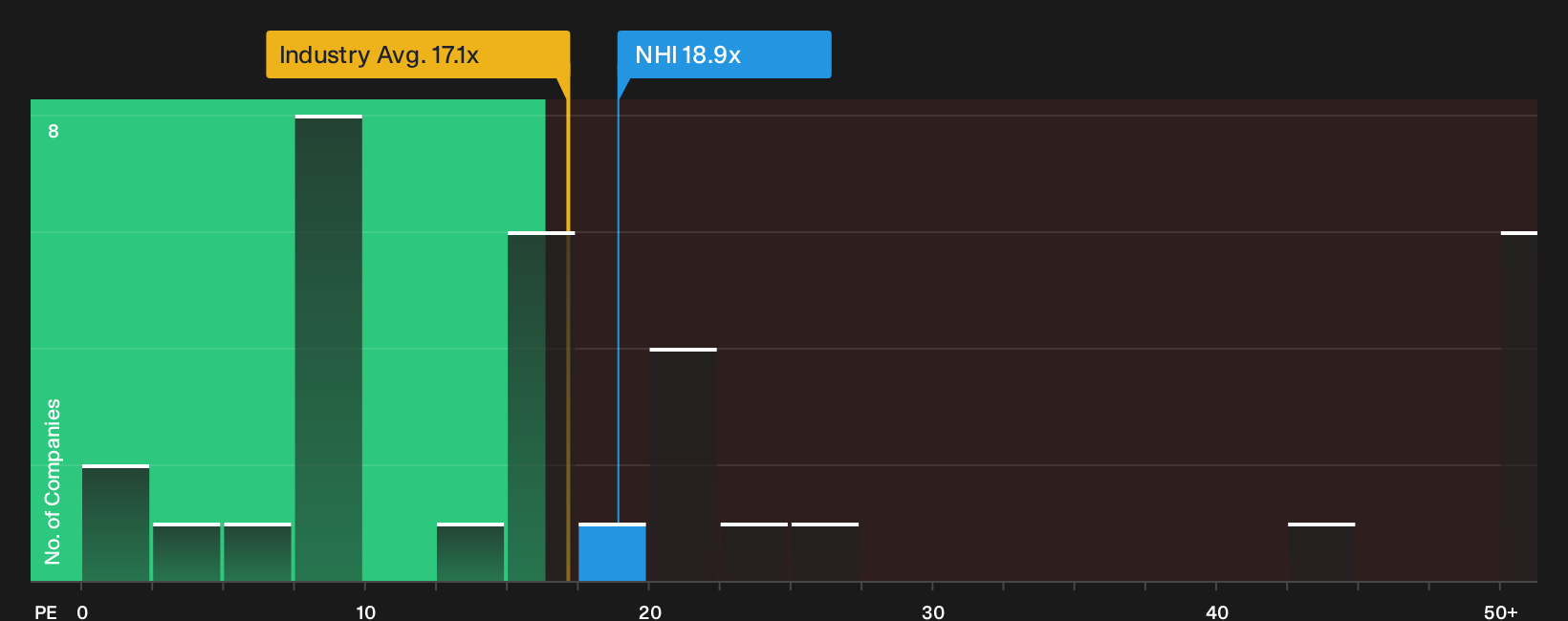Select the bar just left of Industry Avg. line

(x=541, y=407)
